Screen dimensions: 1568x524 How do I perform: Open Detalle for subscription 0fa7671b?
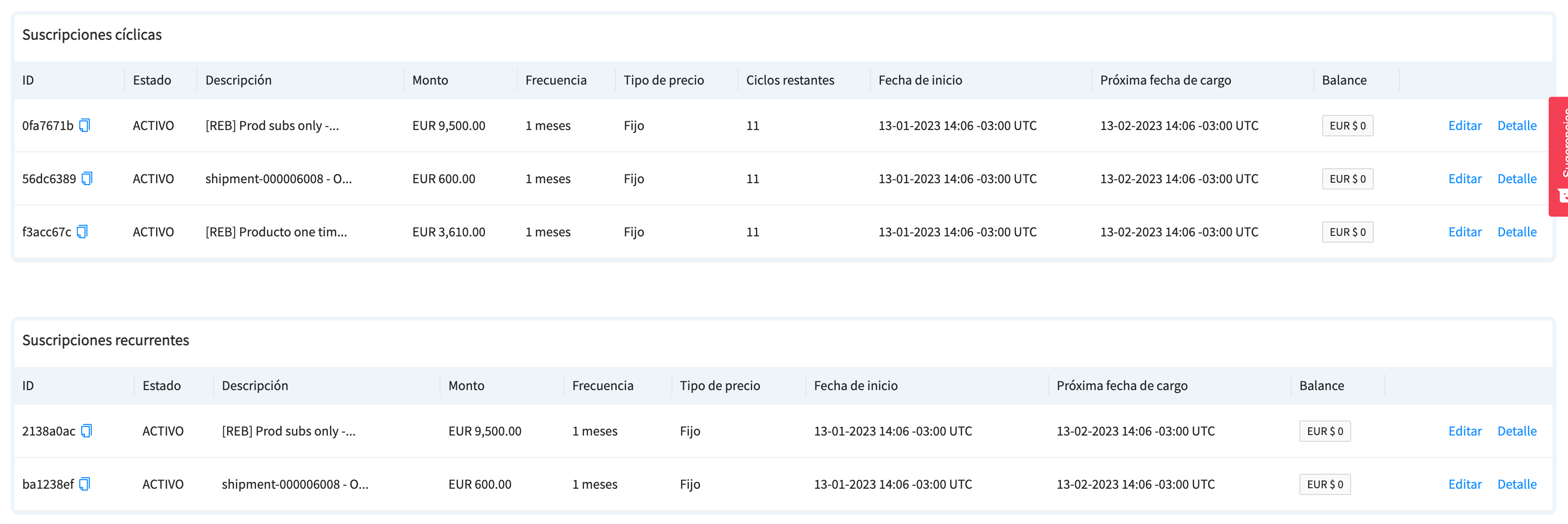pyautogui.click(x=1516, y=126)
